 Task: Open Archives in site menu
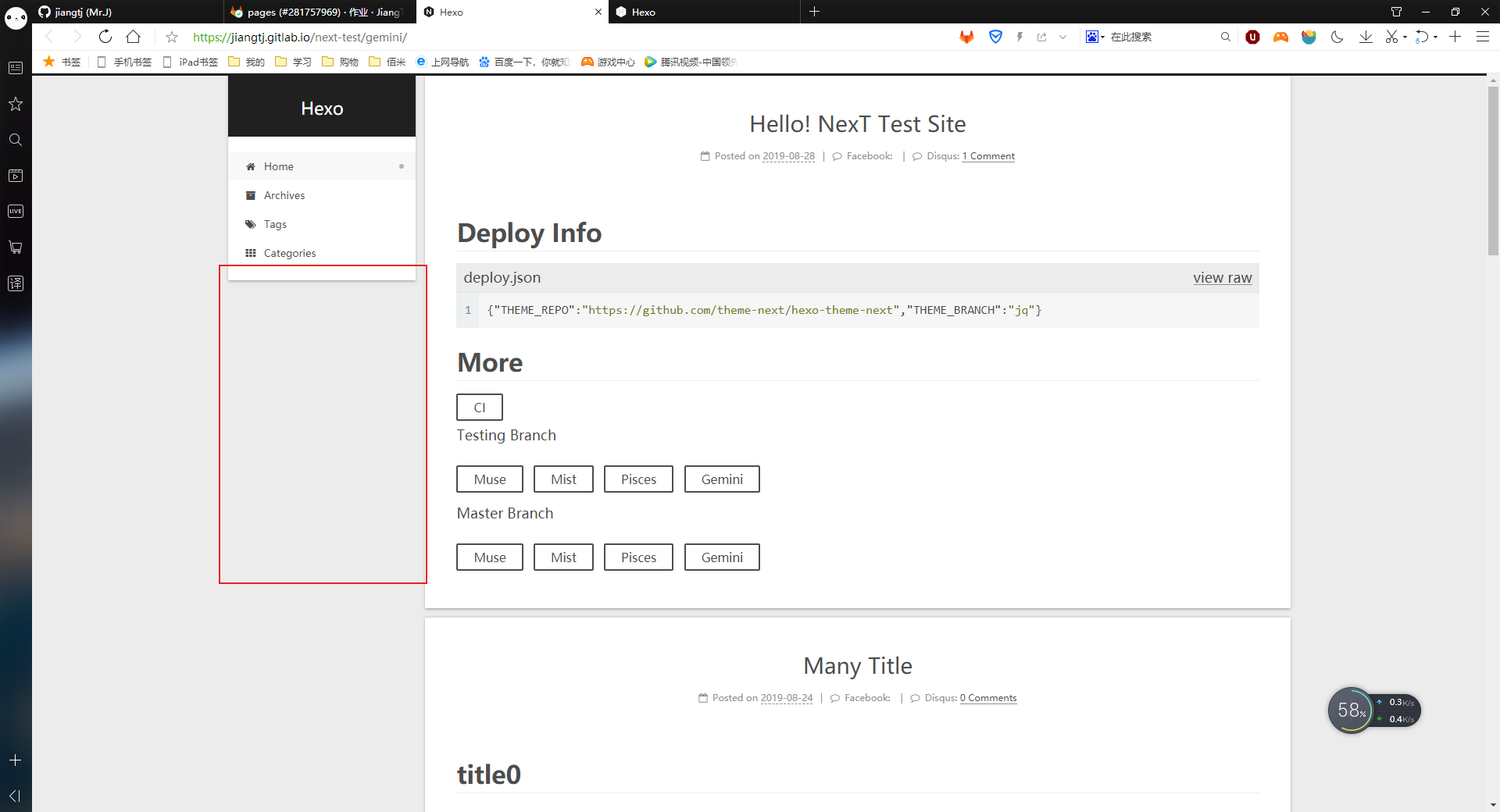322,195
